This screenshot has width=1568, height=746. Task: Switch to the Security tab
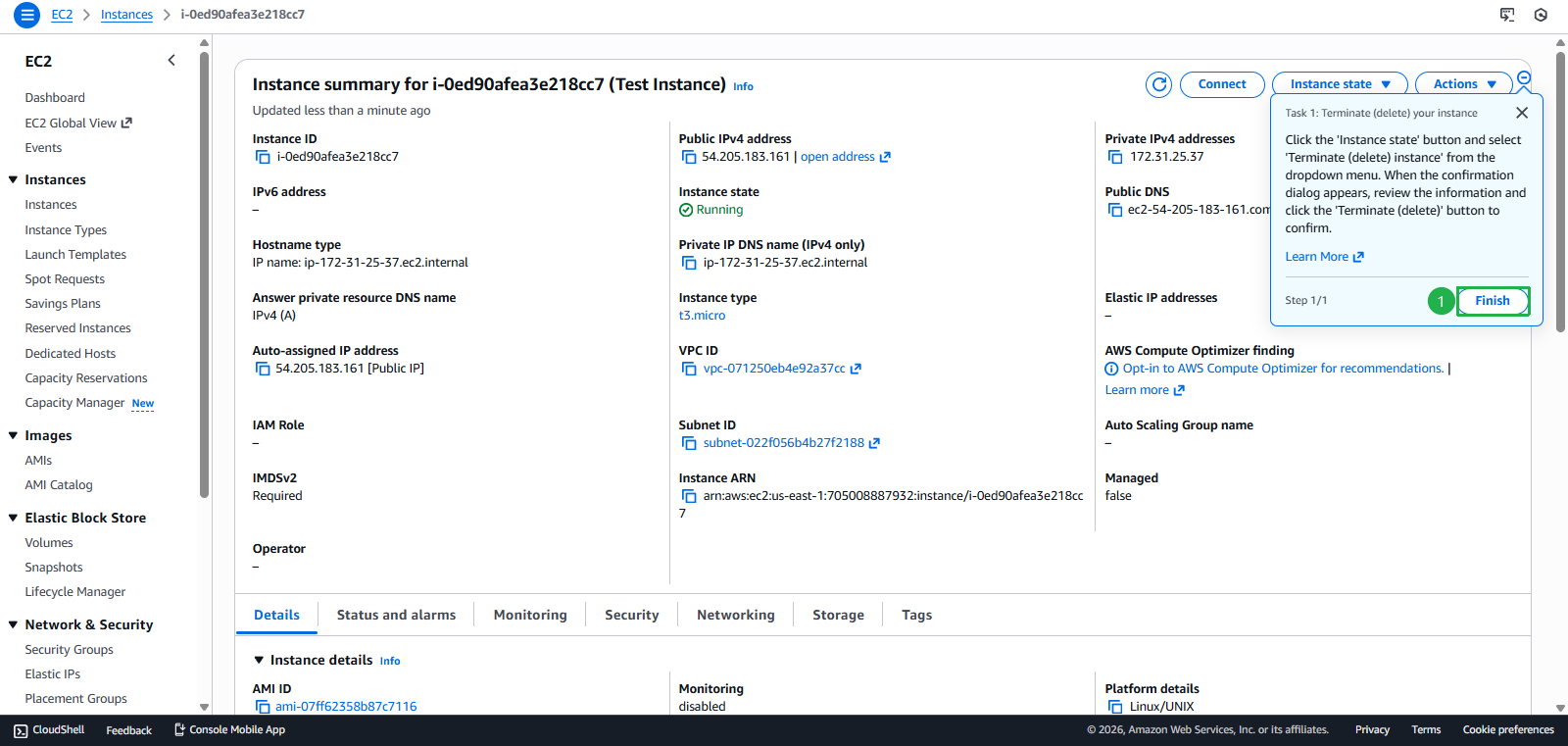pyautogui.click(x=631, y=615)
